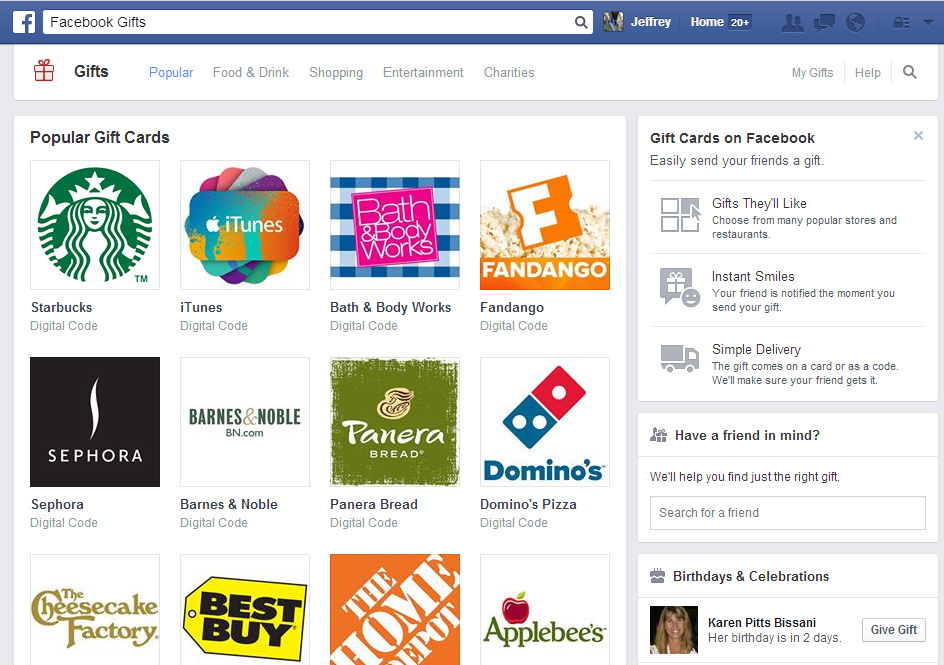Click Jeffrey's profile picture thumbnail

pyautogui.click(x=613, y=22)
